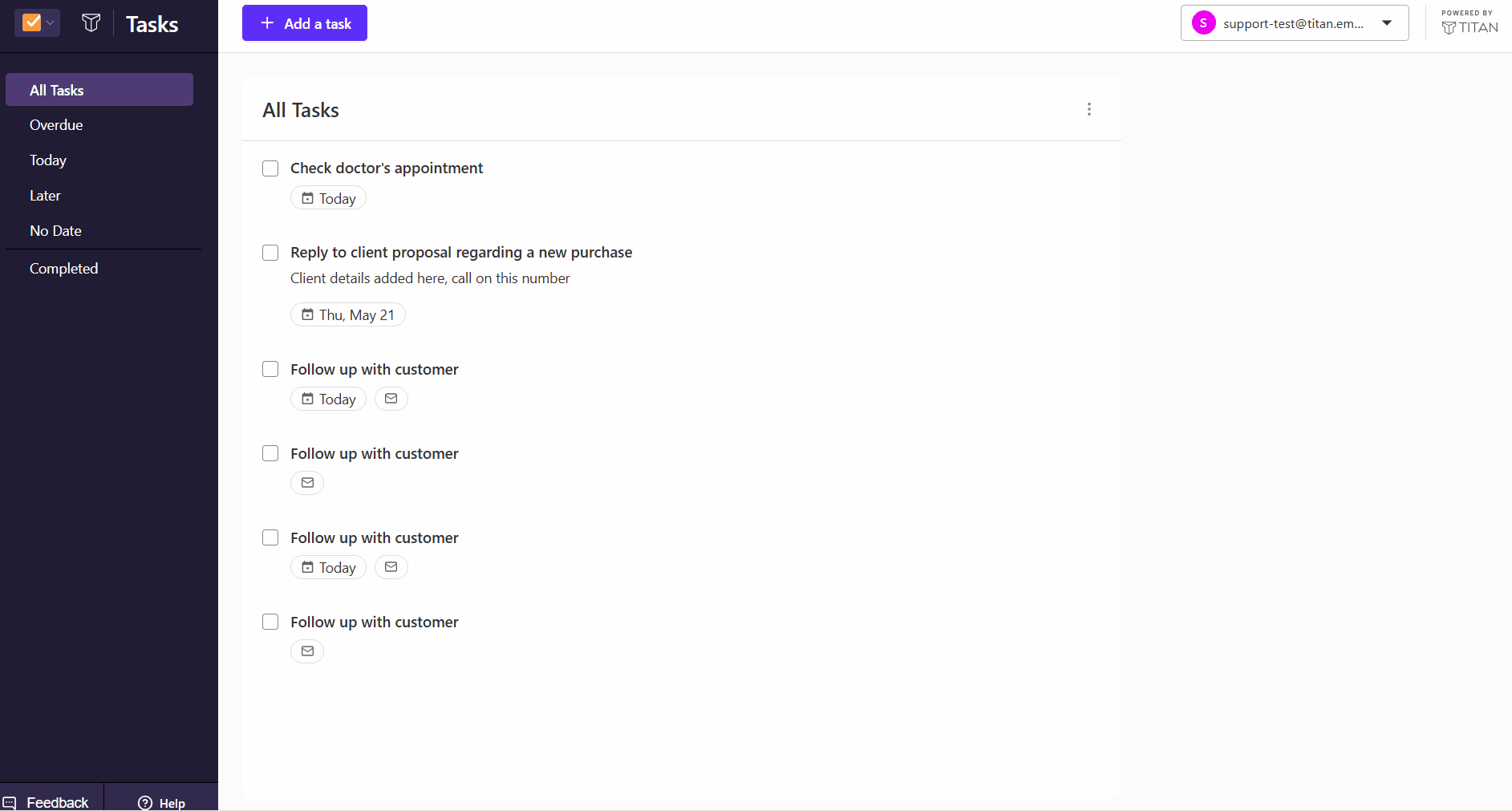This screenshot has width=1512, height=811.
Task: Open linked email icon on last task
Action: 307,651
